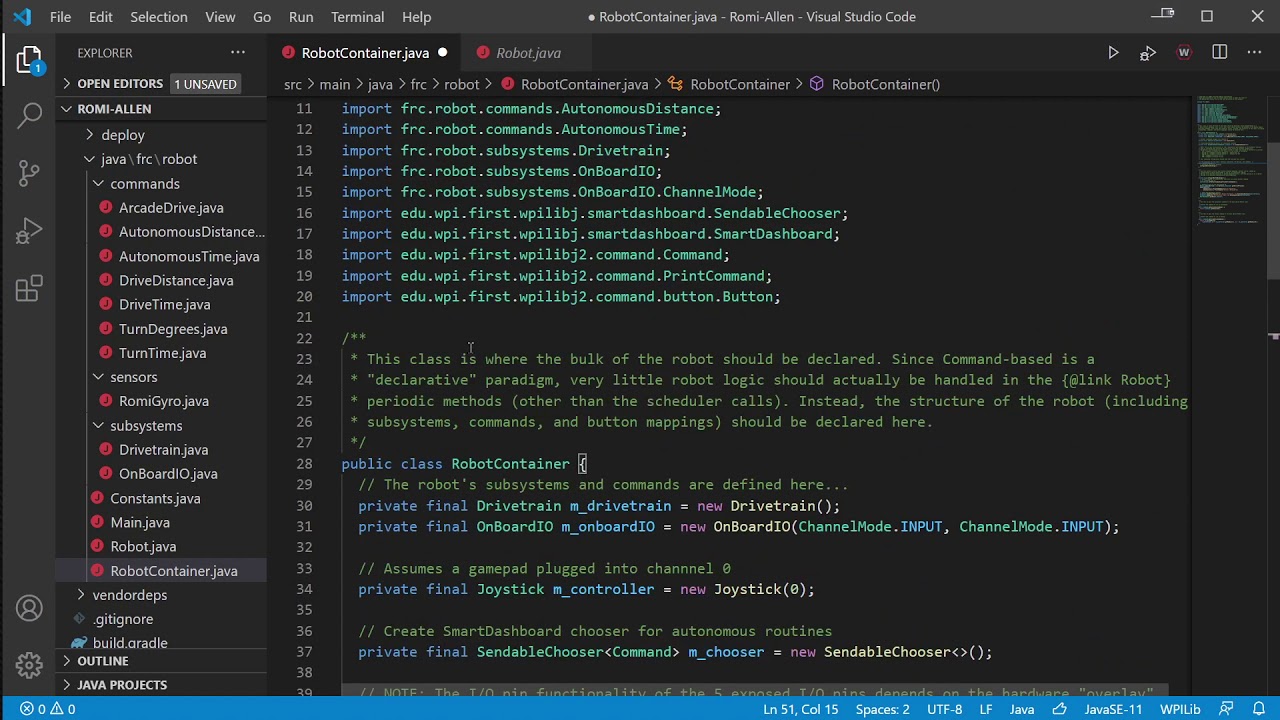The image size is (1280, 720).
Task: Click the thumbs-up Java status icon
Action: pyautogui.click(x=1060, y=709)
